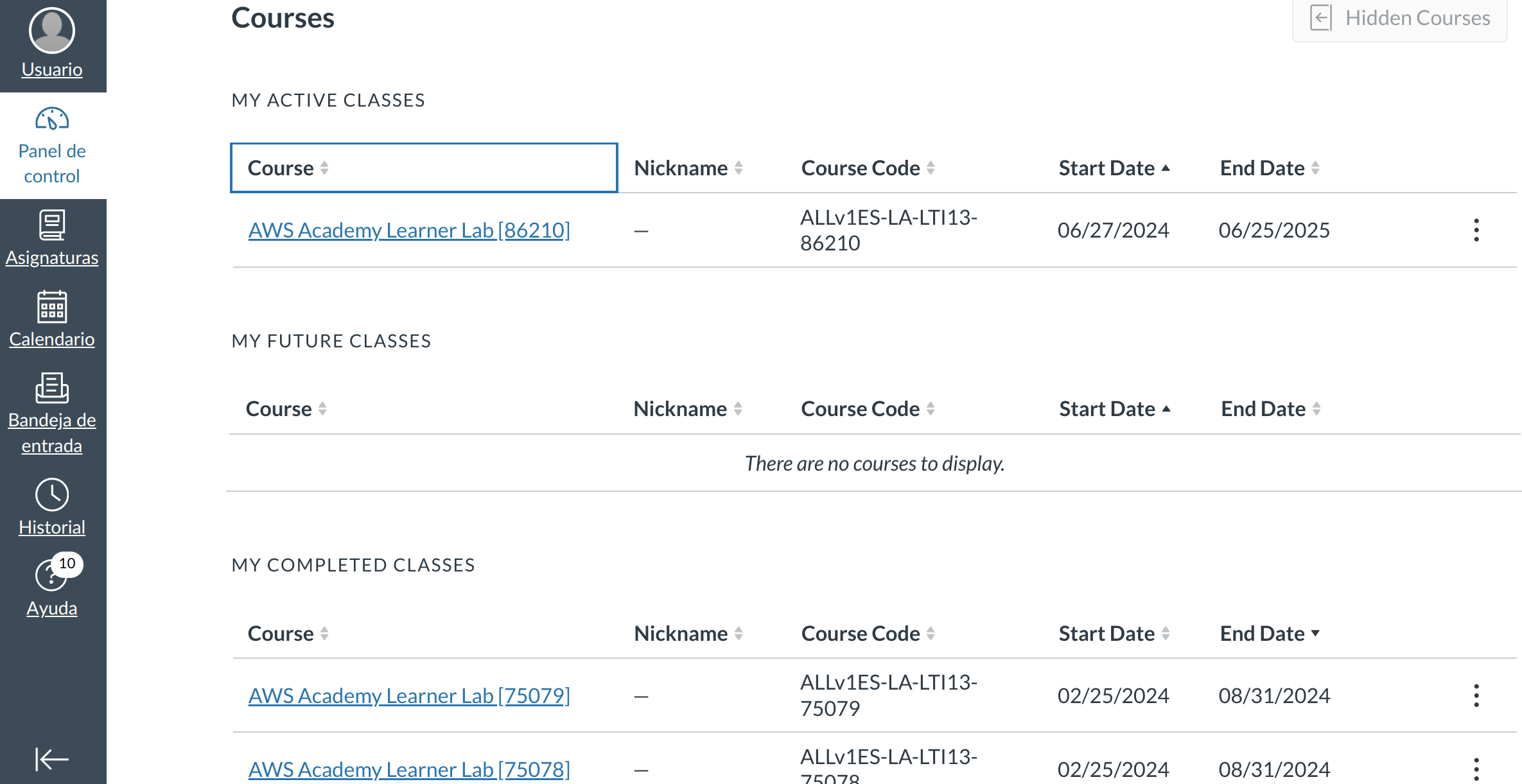Viewport: 1522px width, 784px height.
Task: Sort future classes by Nickname
Action: coord(688,408)
